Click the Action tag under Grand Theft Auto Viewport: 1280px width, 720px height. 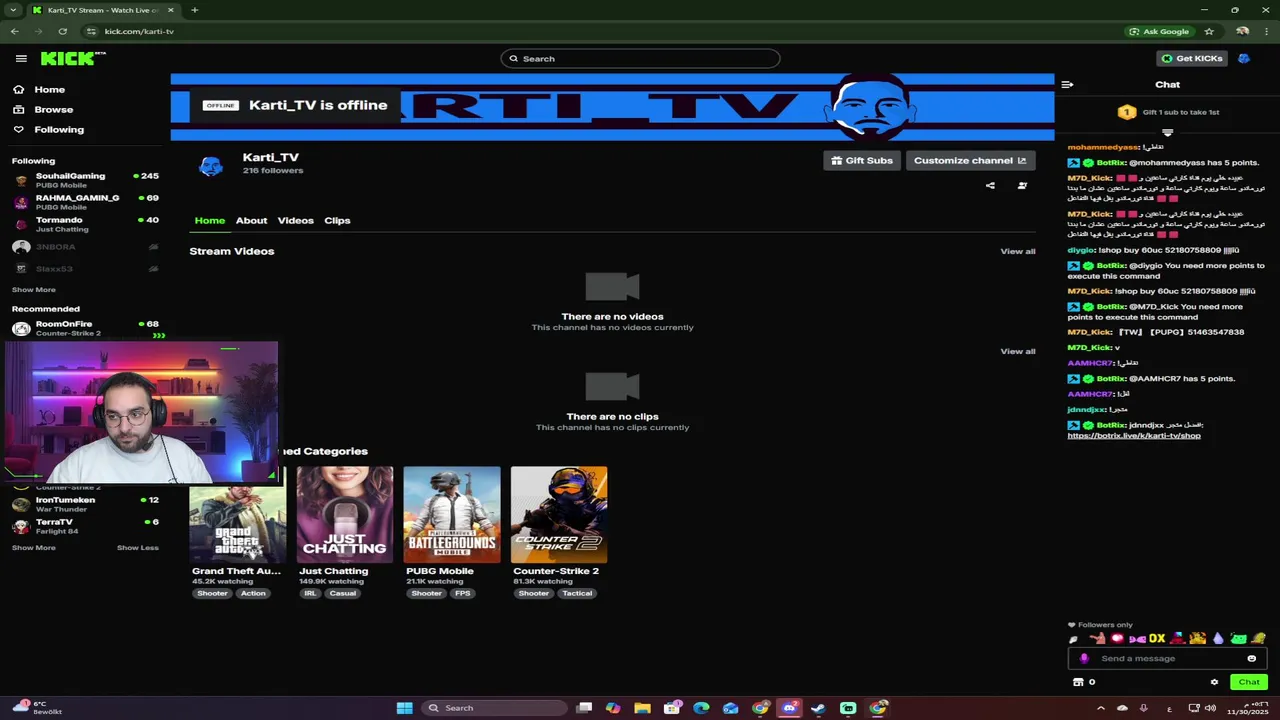(253, 594)
